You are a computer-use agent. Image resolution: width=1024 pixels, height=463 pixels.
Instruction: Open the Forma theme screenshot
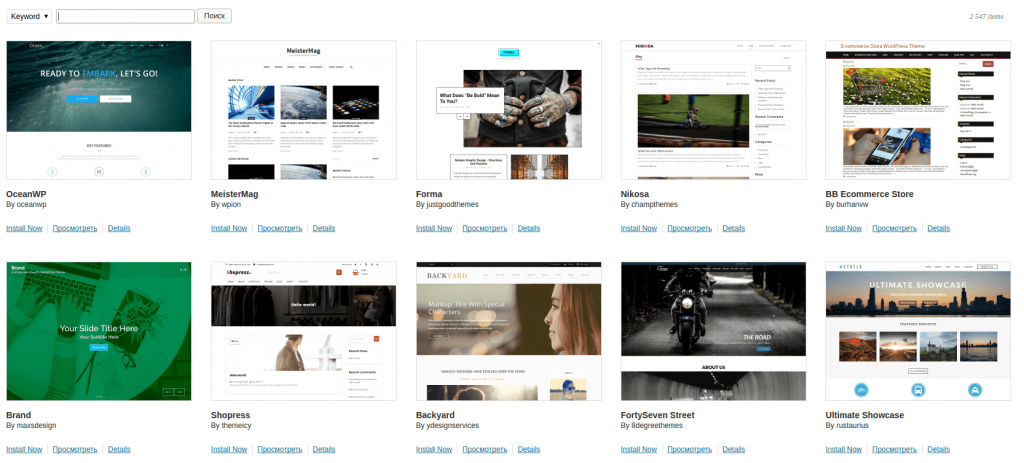(x=509, y=110)
